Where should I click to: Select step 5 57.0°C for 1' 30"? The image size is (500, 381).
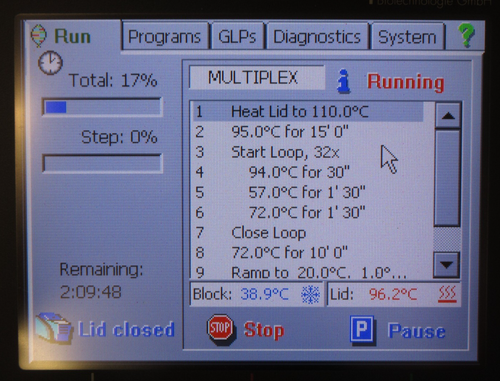pyautogui.click(x=308, y=192)
